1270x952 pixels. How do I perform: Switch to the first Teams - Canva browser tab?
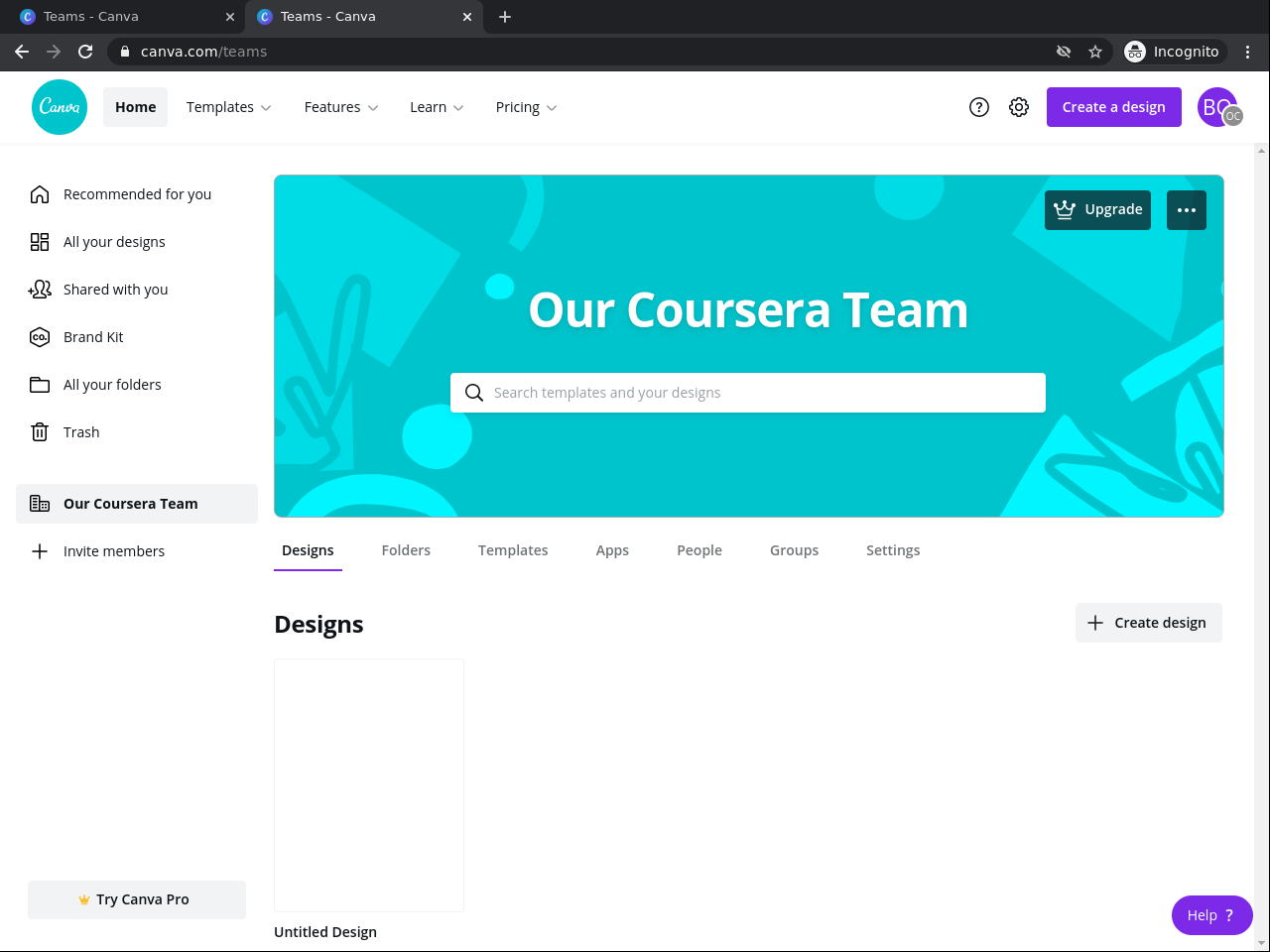click(x=123, y=17)
